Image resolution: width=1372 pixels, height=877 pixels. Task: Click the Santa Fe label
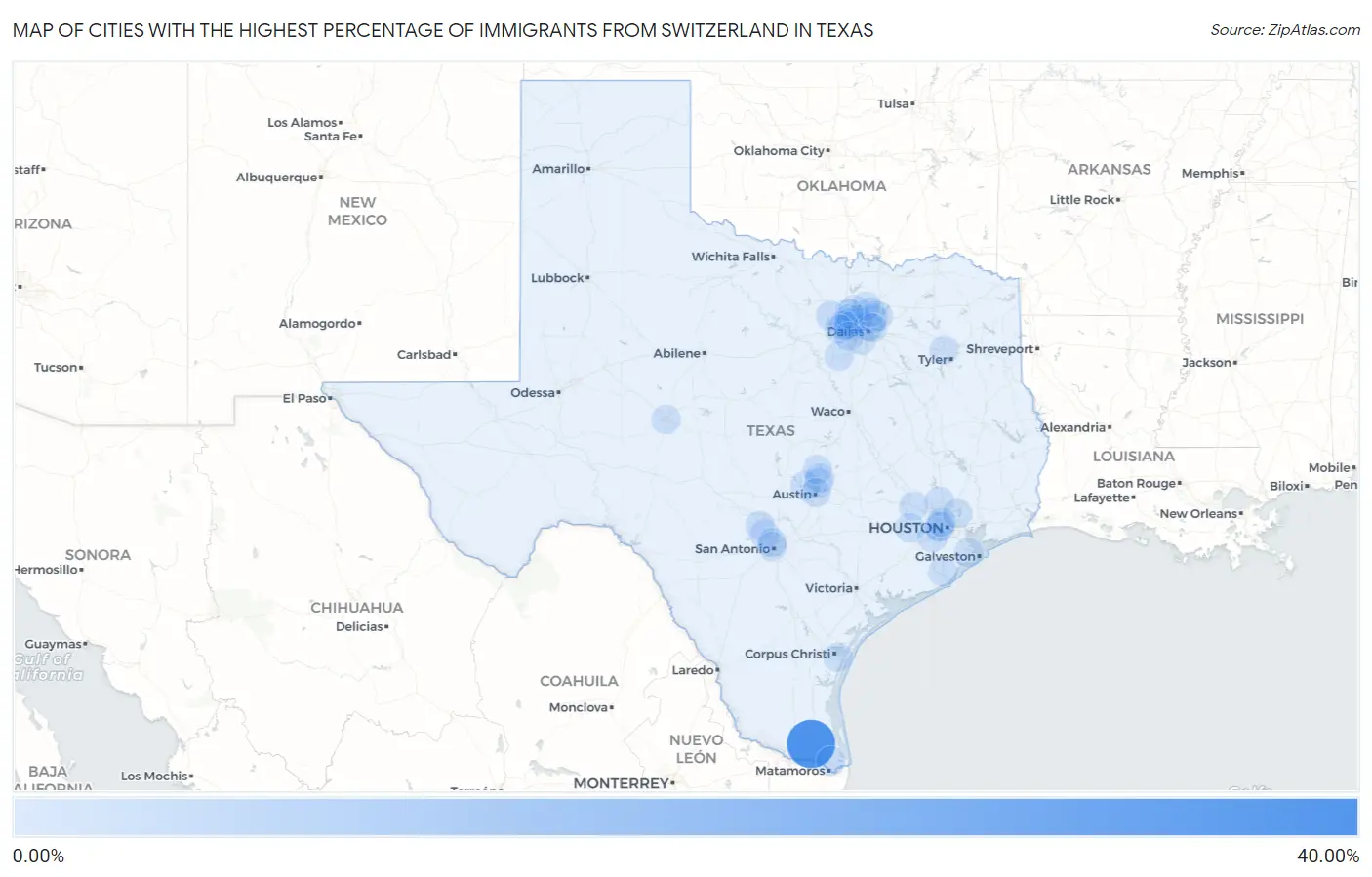331,137
